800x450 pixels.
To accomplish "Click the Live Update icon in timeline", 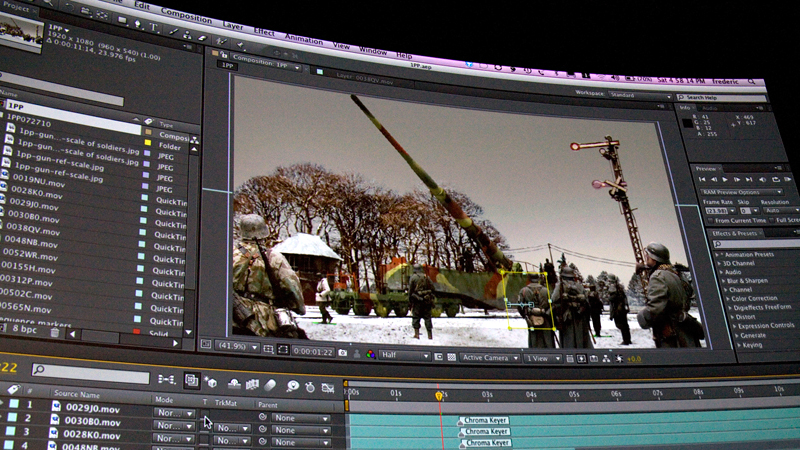I will pos(191,381).
